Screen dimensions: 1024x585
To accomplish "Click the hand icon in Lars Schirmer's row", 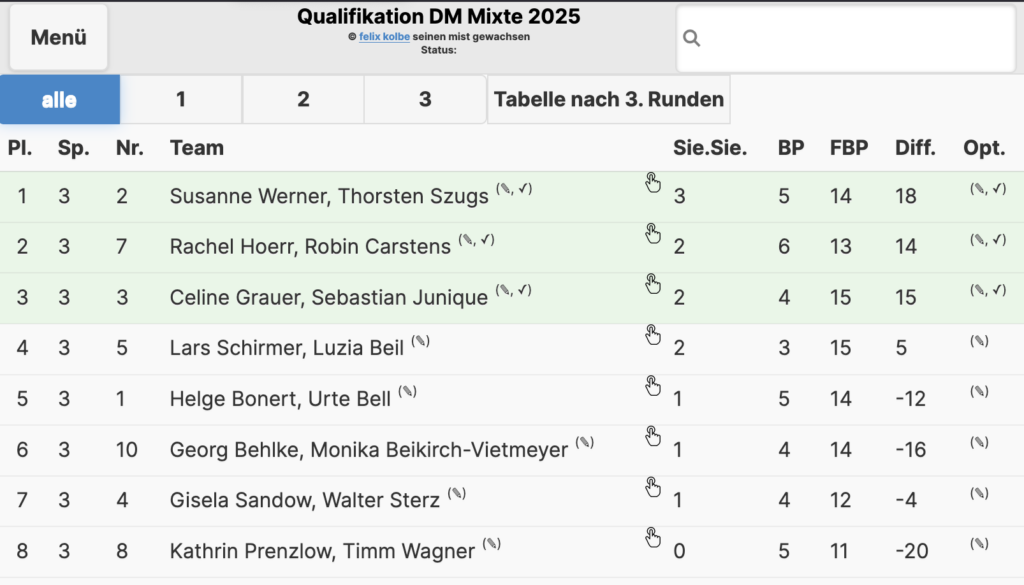I will (652, 334).
